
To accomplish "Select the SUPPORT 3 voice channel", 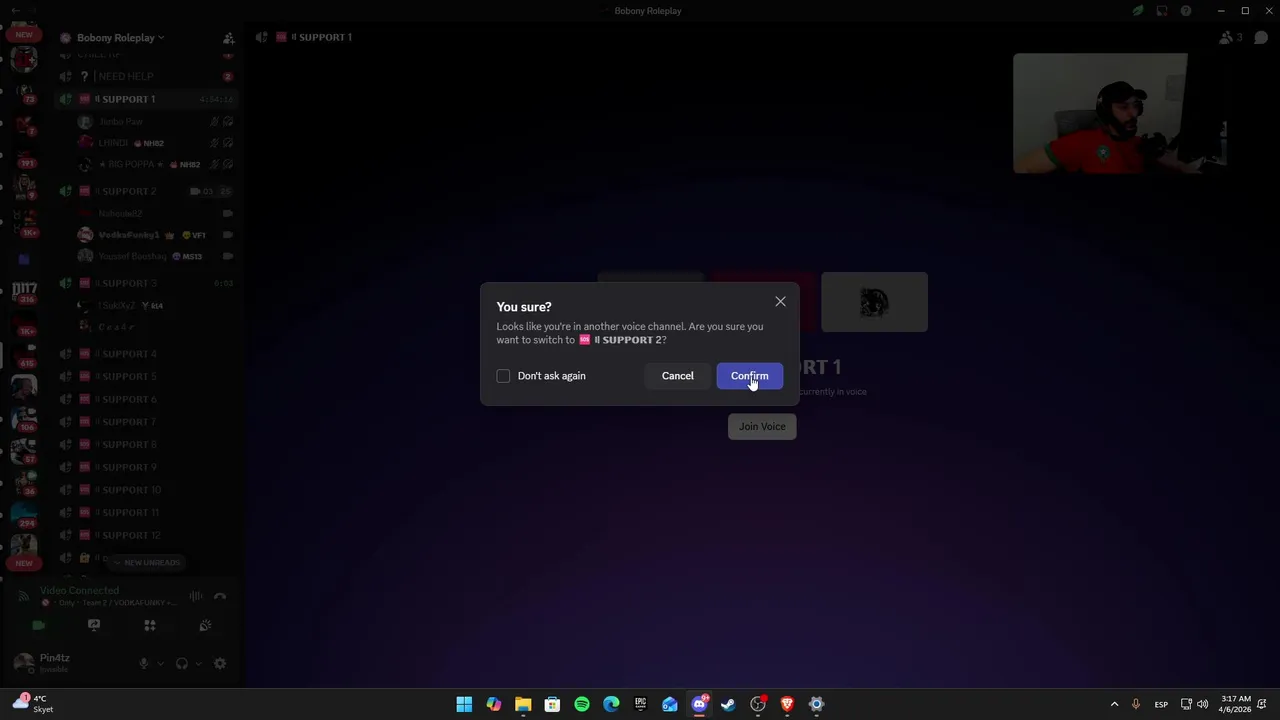I will click(146, 283).
